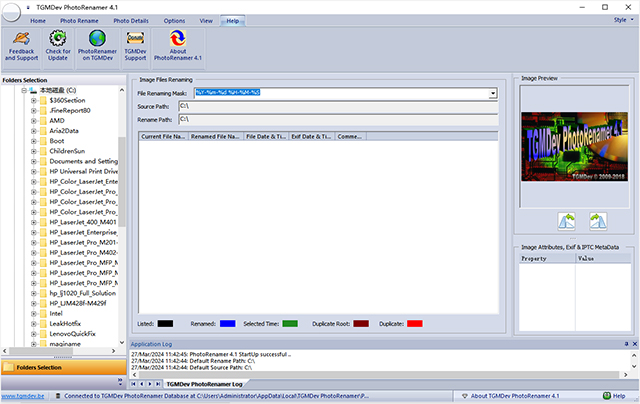Close the Application Log panel
Screen dimensions: 640x404
(x=635, y=344)
